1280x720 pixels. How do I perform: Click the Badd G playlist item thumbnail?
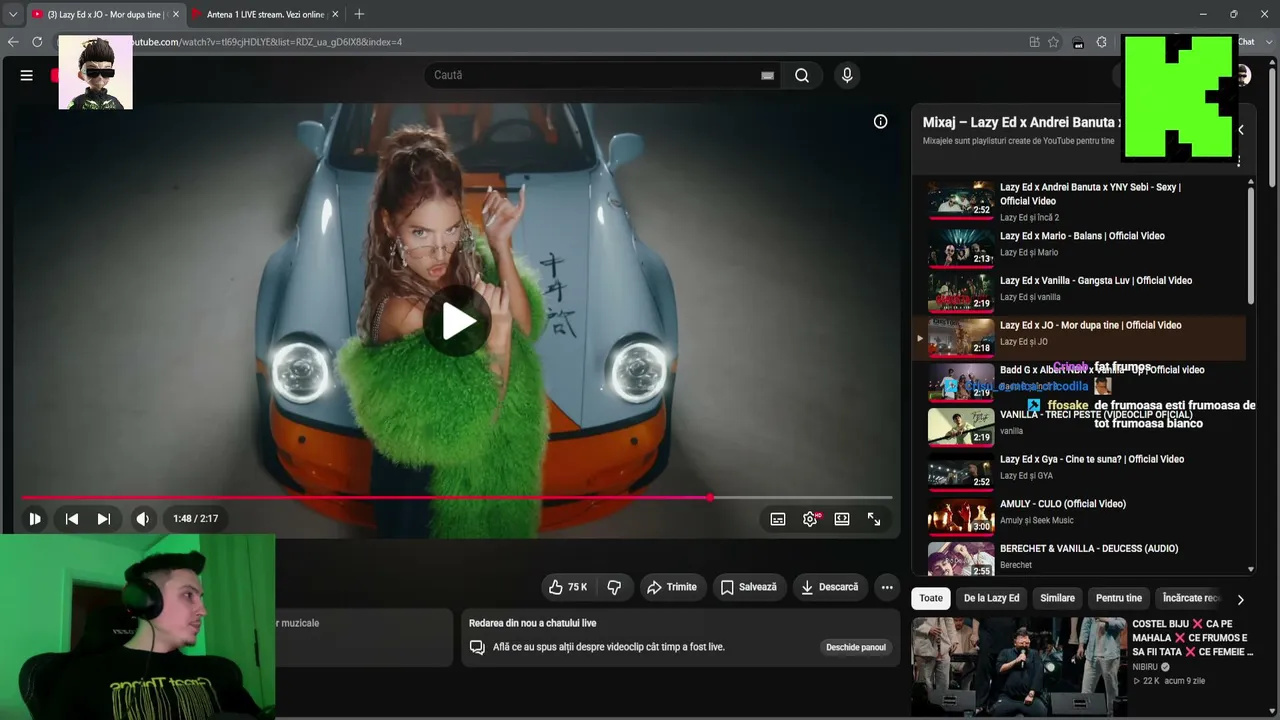(x=961, y=381)
